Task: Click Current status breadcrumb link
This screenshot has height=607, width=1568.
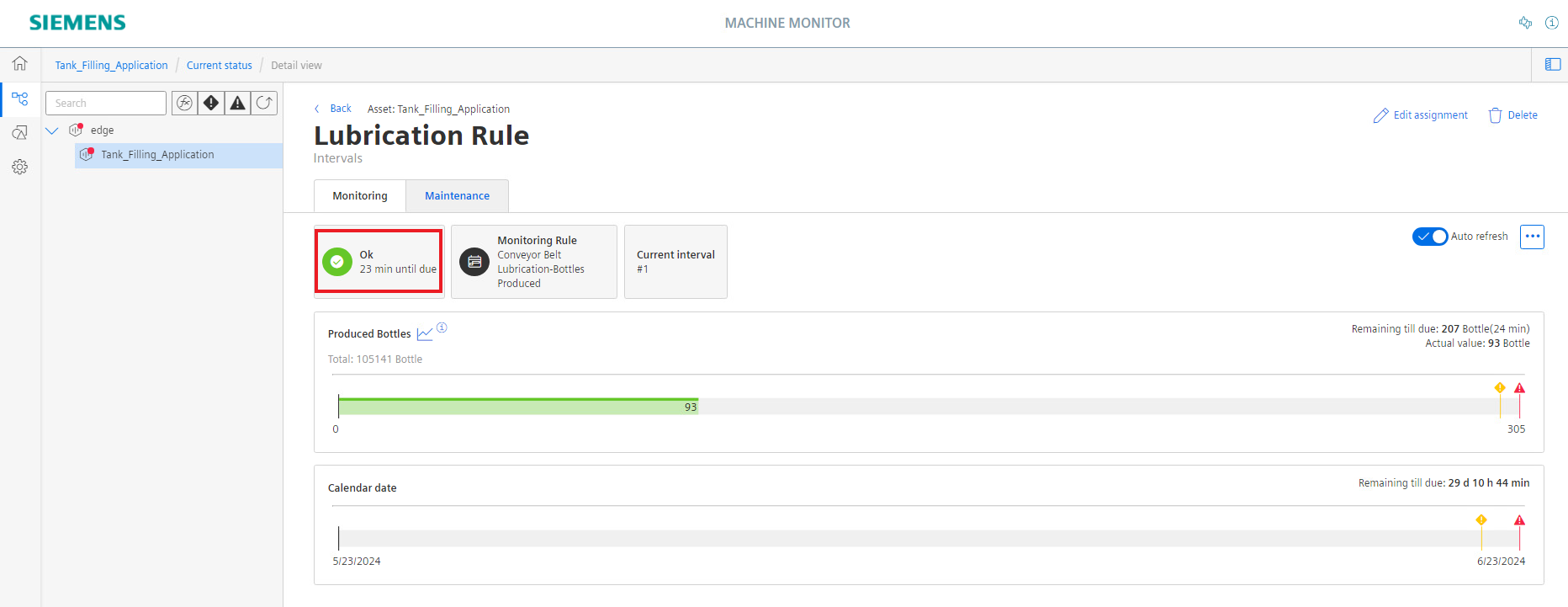Action: [x=219, y=65]
